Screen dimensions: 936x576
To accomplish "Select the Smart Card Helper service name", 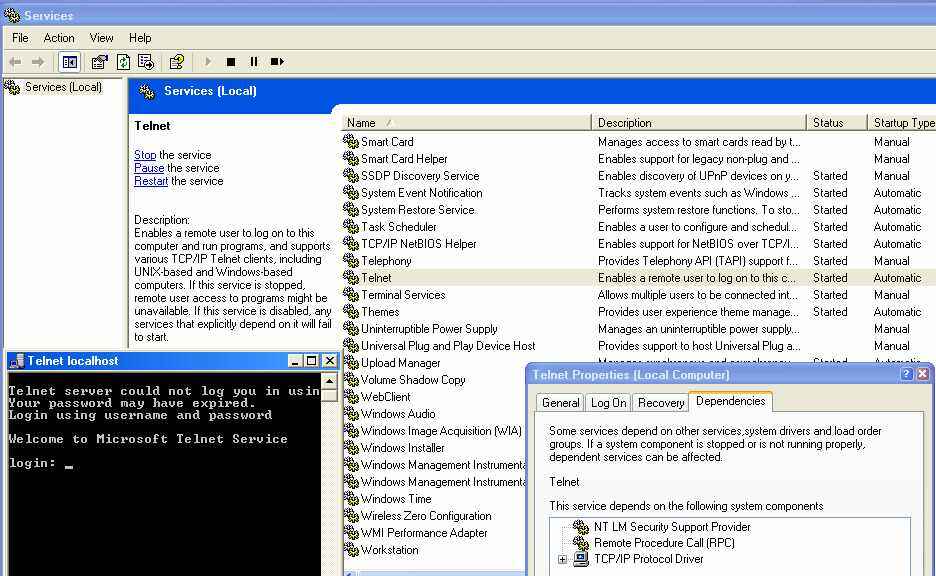I will pos(404,159).
